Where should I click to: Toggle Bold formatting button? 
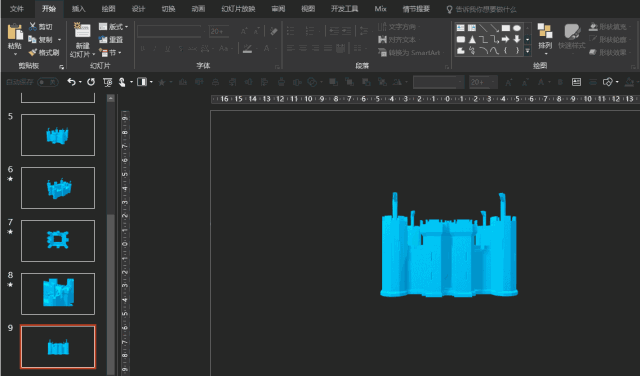tap(142, 49)
